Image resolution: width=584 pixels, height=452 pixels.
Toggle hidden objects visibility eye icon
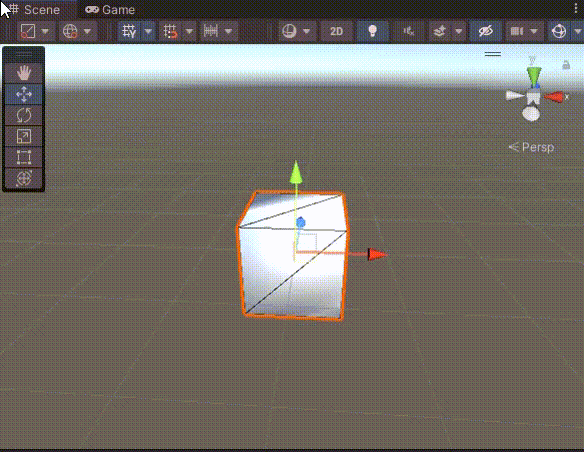point(486,31)
